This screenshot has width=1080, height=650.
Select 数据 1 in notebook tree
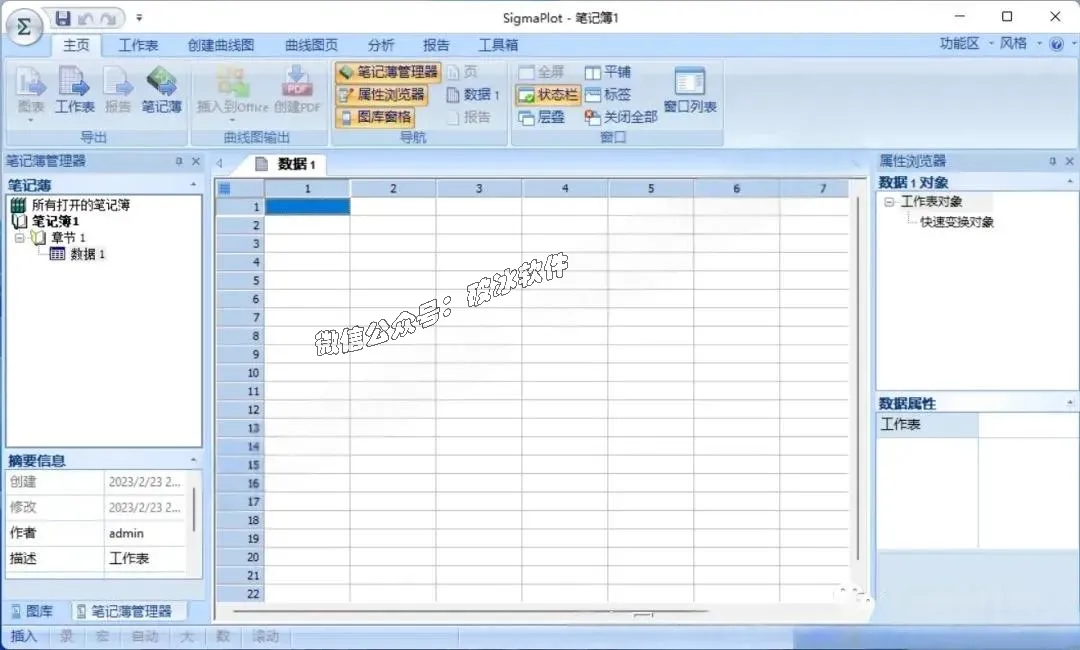(87, 254)
